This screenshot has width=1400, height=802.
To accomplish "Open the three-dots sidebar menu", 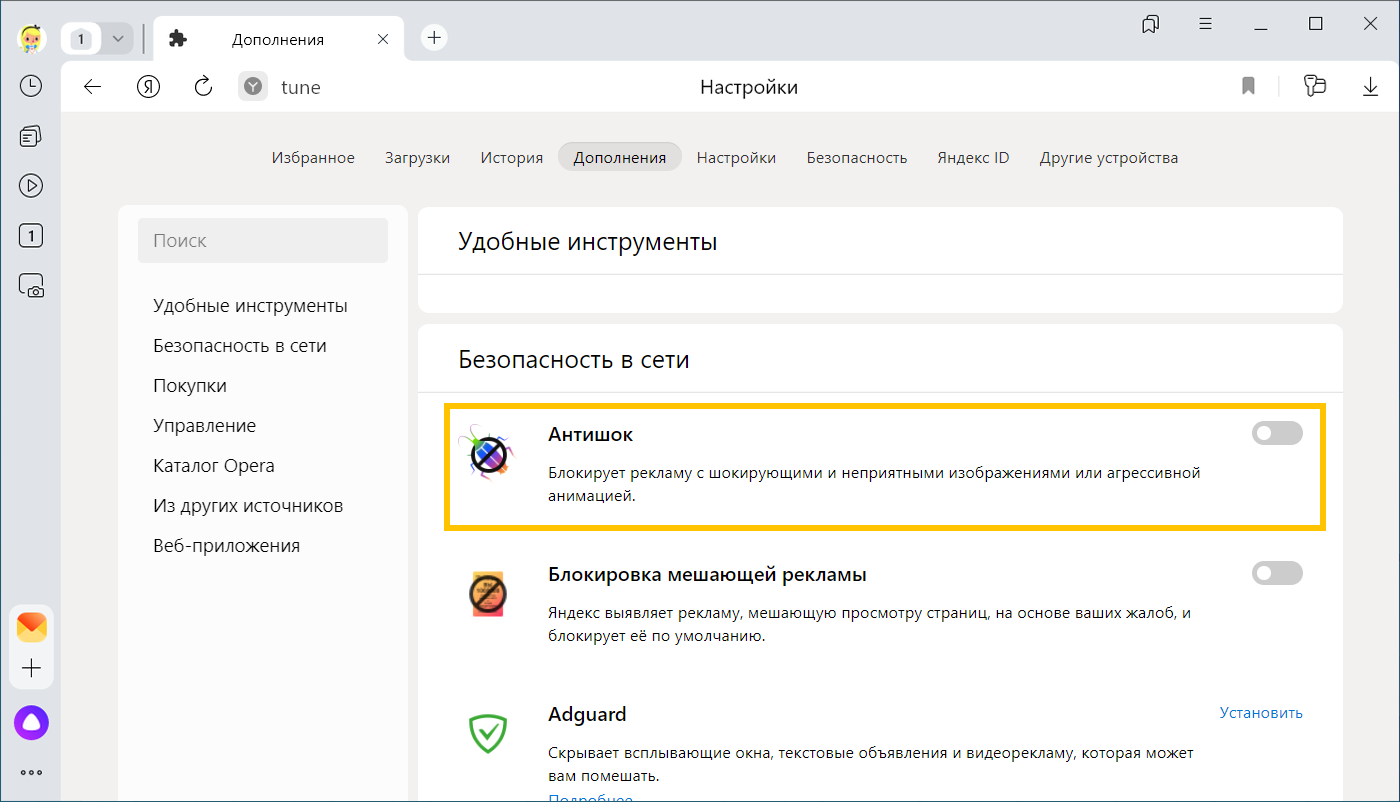I will pos(31,772).
